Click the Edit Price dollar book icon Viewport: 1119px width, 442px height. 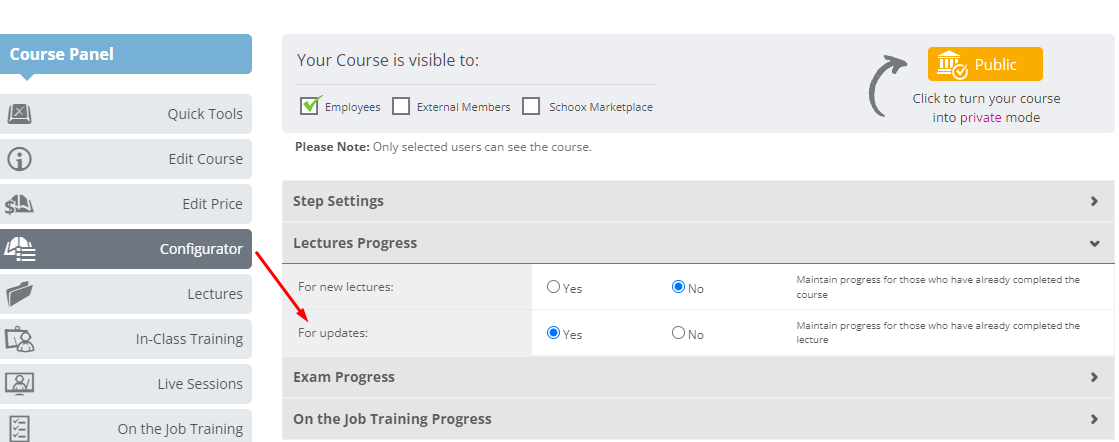(19, 204)
